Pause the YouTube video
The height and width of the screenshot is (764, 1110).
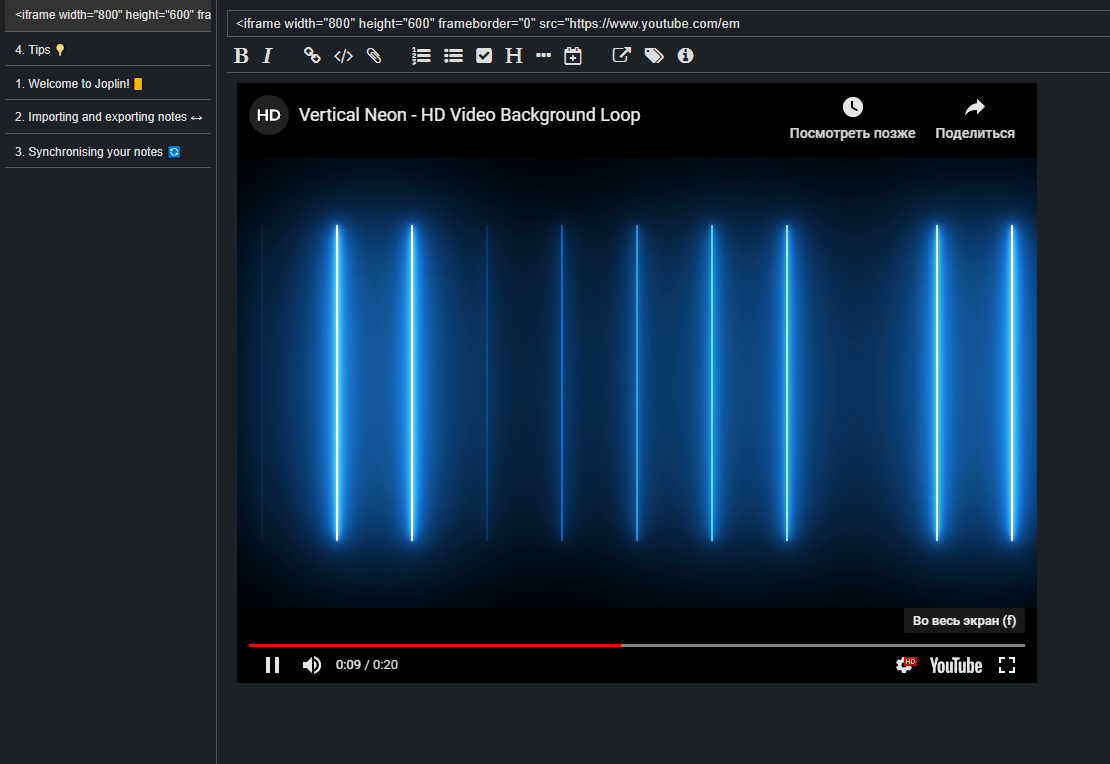[273, 665]
